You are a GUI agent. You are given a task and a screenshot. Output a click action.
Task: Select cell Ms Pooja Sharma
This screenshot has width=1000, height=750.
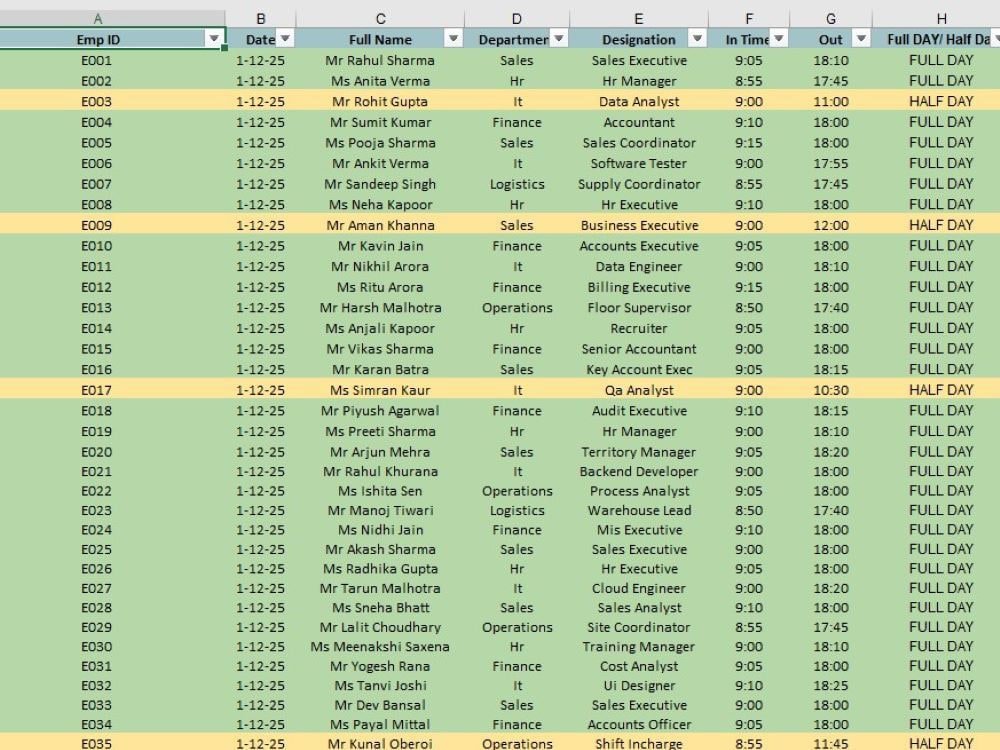(x=380, y=143)
